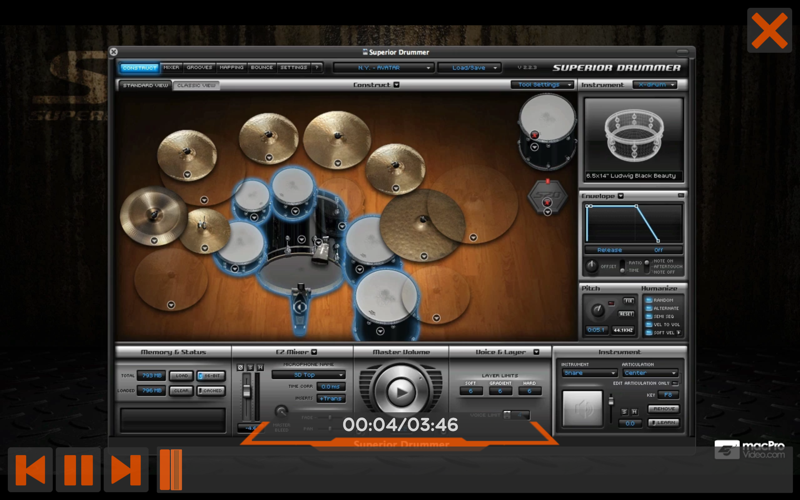The image size is (800, 500).
Task: Click the question mark help button
Action: tap(317, 67)
